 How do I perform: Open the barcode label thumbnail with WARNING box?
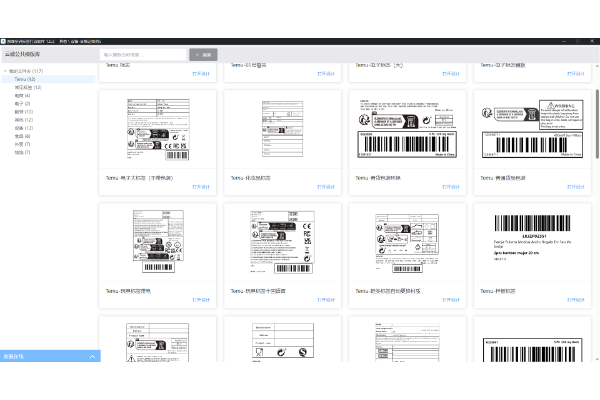tap(532, 129)
